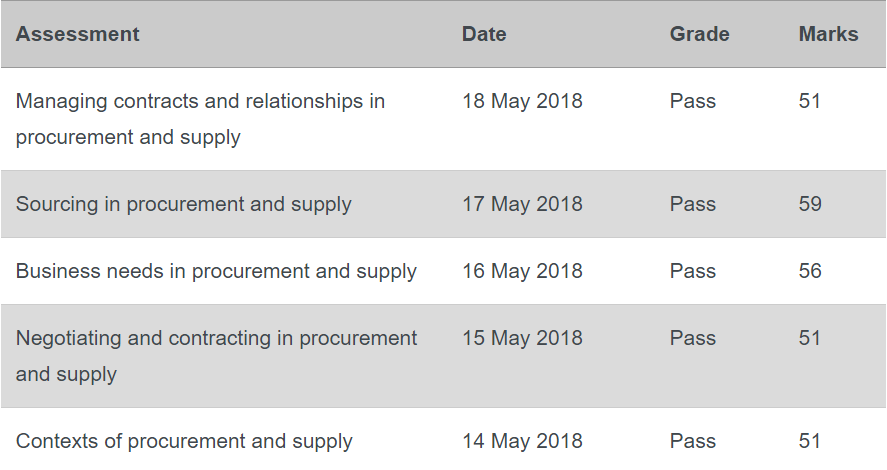Click Pass grade in 18 May row

[692, 101]
